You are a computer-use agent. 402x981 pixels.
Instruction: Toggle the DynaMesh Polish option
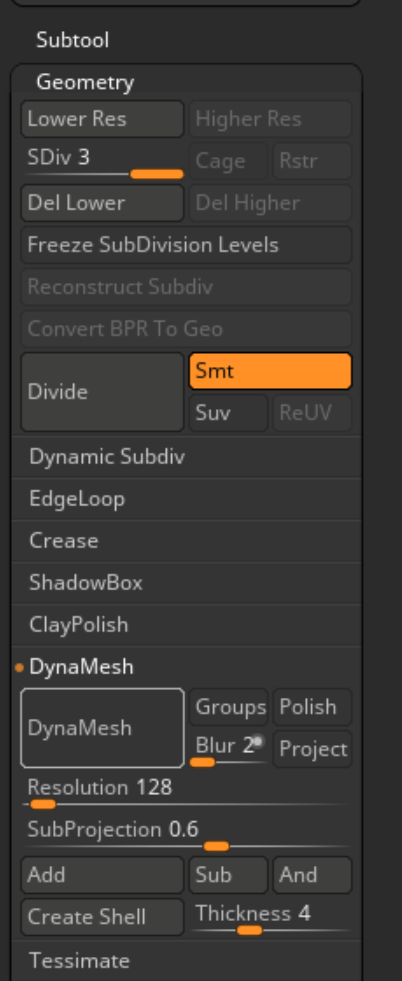[313, 707]
